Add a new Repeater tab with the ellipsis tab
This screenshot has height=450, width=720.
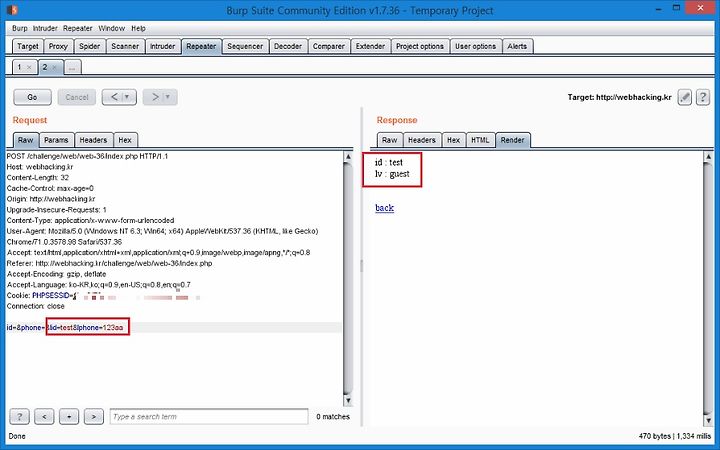(73, 67)
